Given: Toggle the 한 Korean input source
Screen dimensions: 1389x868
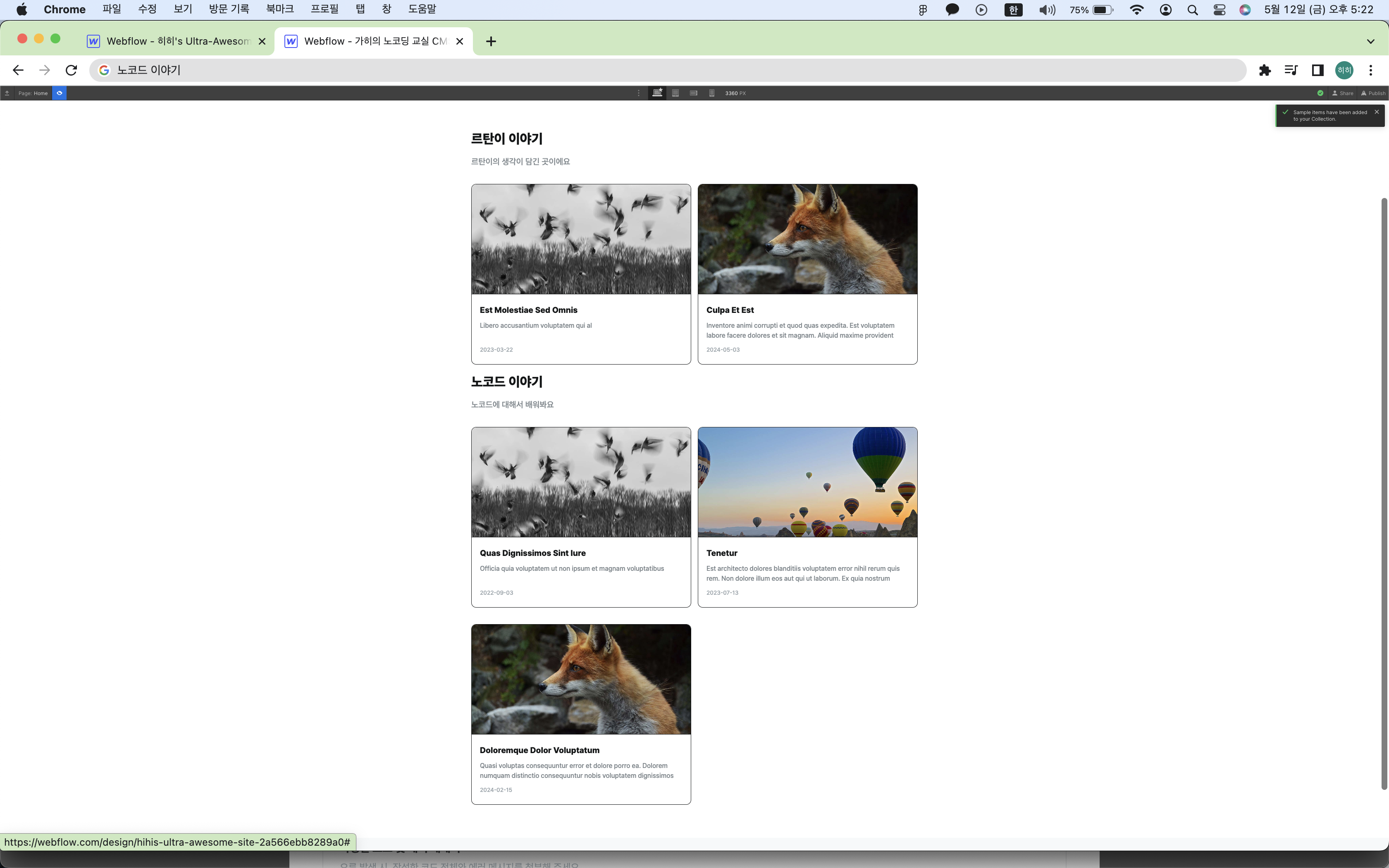Looking at the screenshot, I should pos(1013,10).
